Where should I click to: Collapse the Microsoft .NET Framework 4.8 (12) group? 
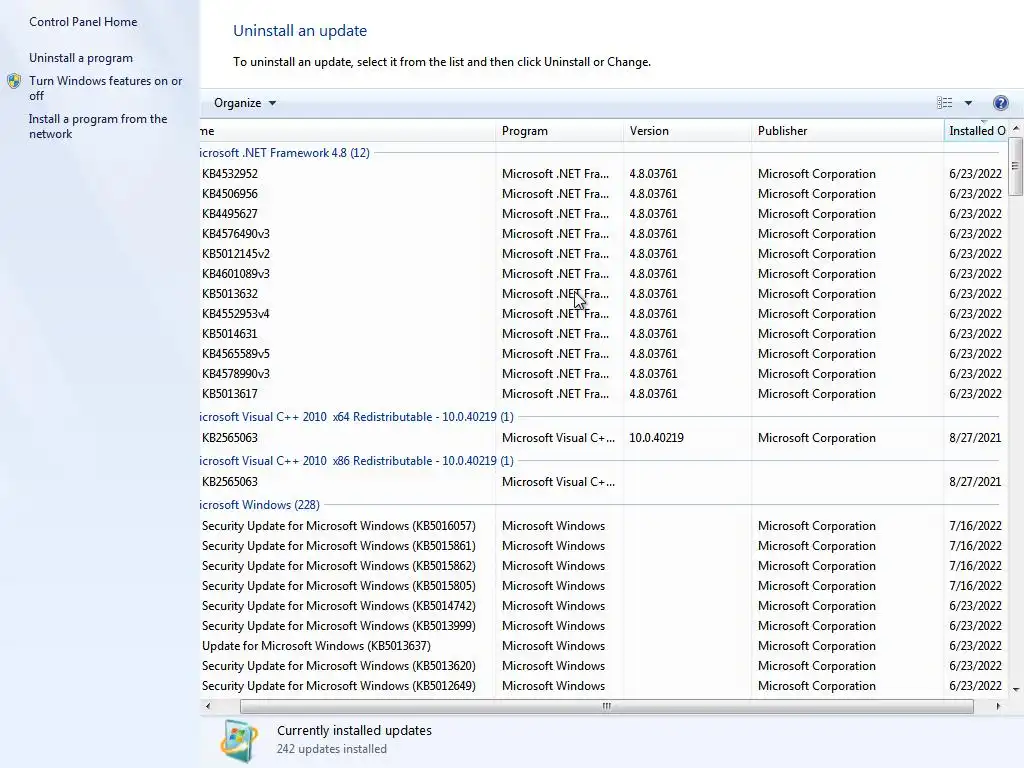coord(285,153)
